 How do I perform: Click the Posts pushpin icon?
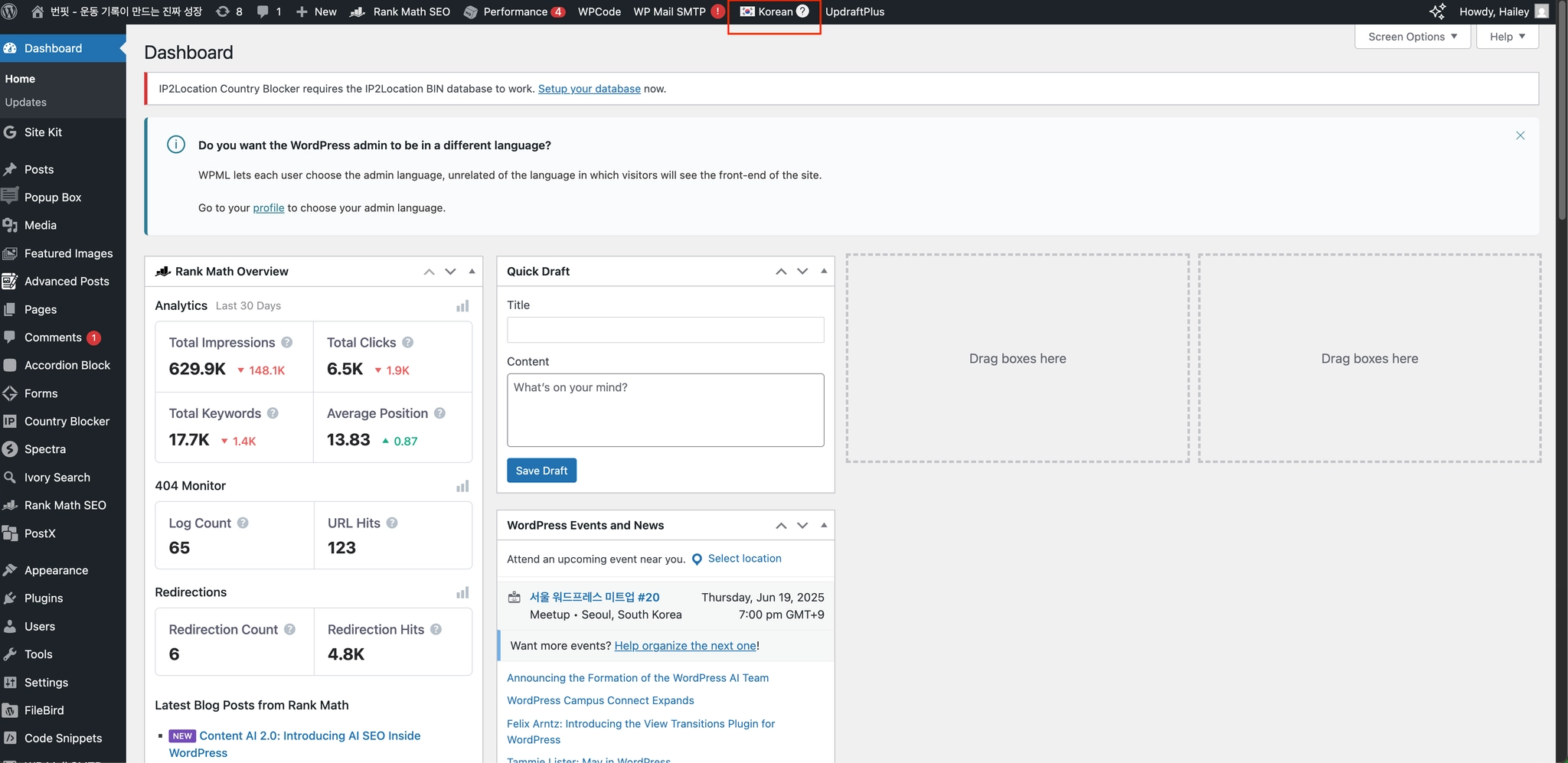[10, 169]
